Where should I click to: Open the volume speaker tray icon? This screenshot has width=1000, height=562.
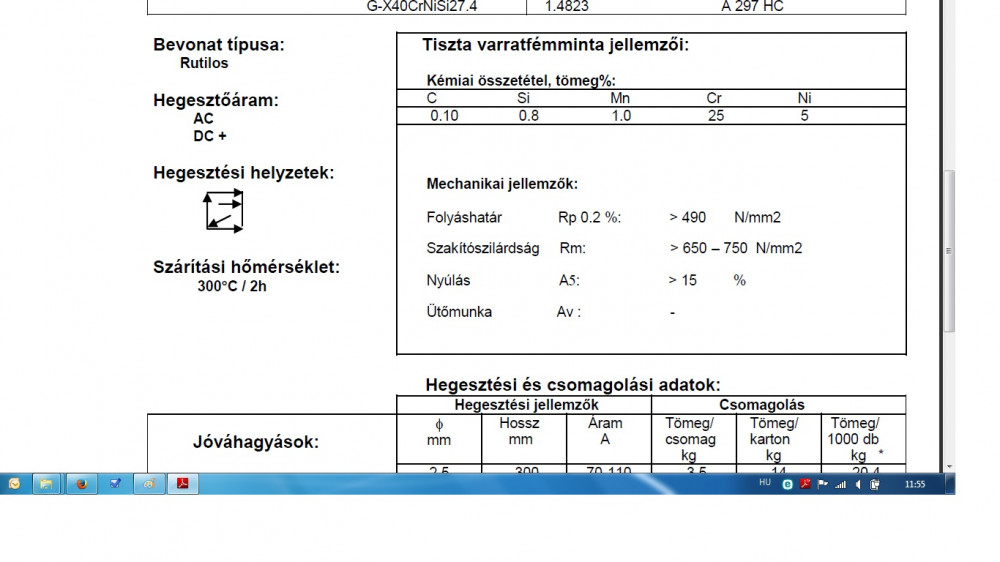click(x=858, y=485)
